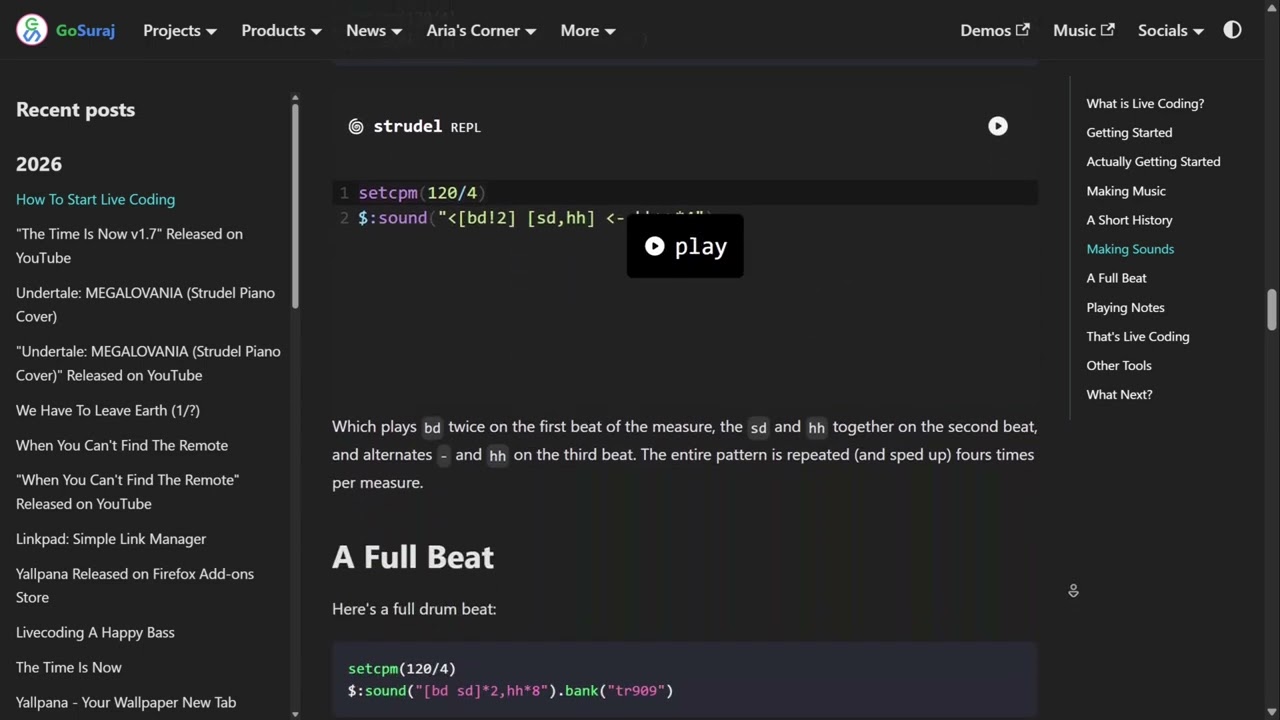
Task: Click the strudel spiral logo icon
Action: tap(356, 127)
